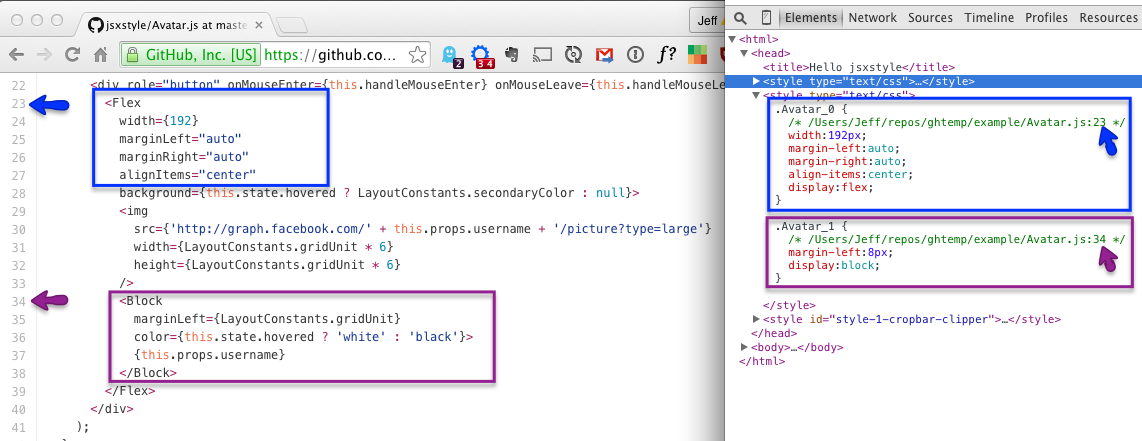This screenshot has height=441, width=1142.
Task: Click line number 28 in GitHub code
Action: click(x=19, y=193)
